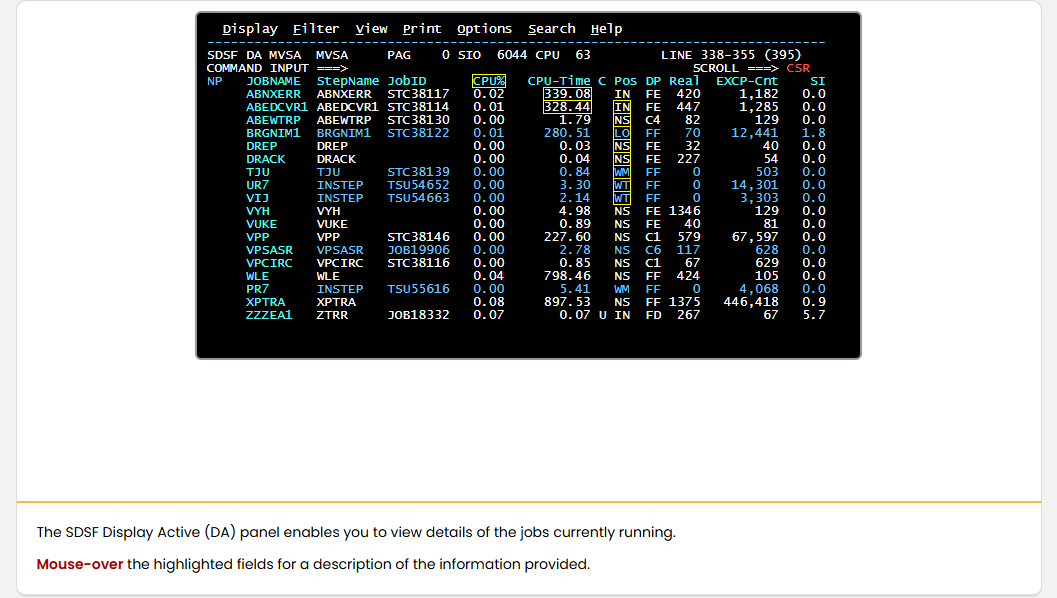The height and width of the screenshot is (598, 1057).
Task: Click EXCP count 67,597
Action: pos(755,237)
